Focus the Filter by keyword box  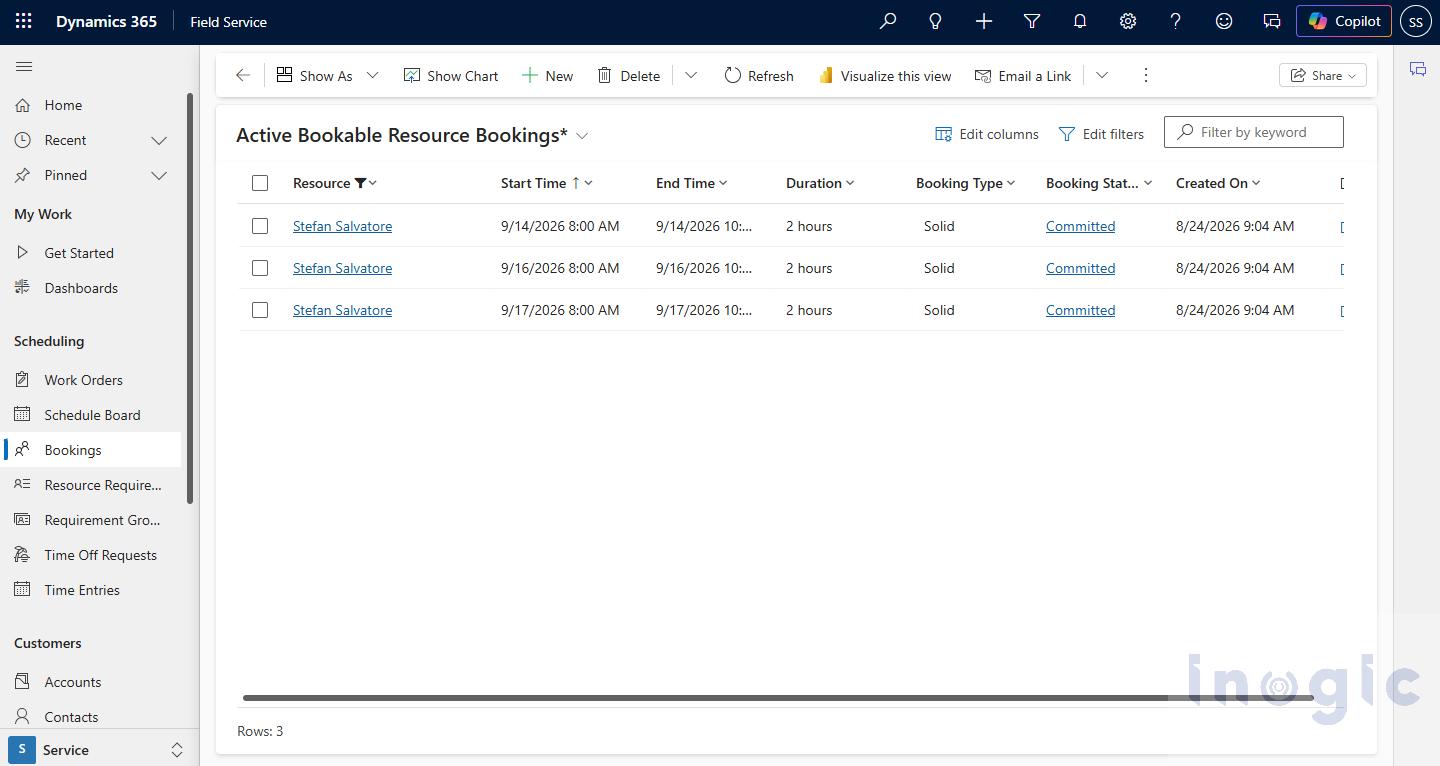click(1253, 132)
